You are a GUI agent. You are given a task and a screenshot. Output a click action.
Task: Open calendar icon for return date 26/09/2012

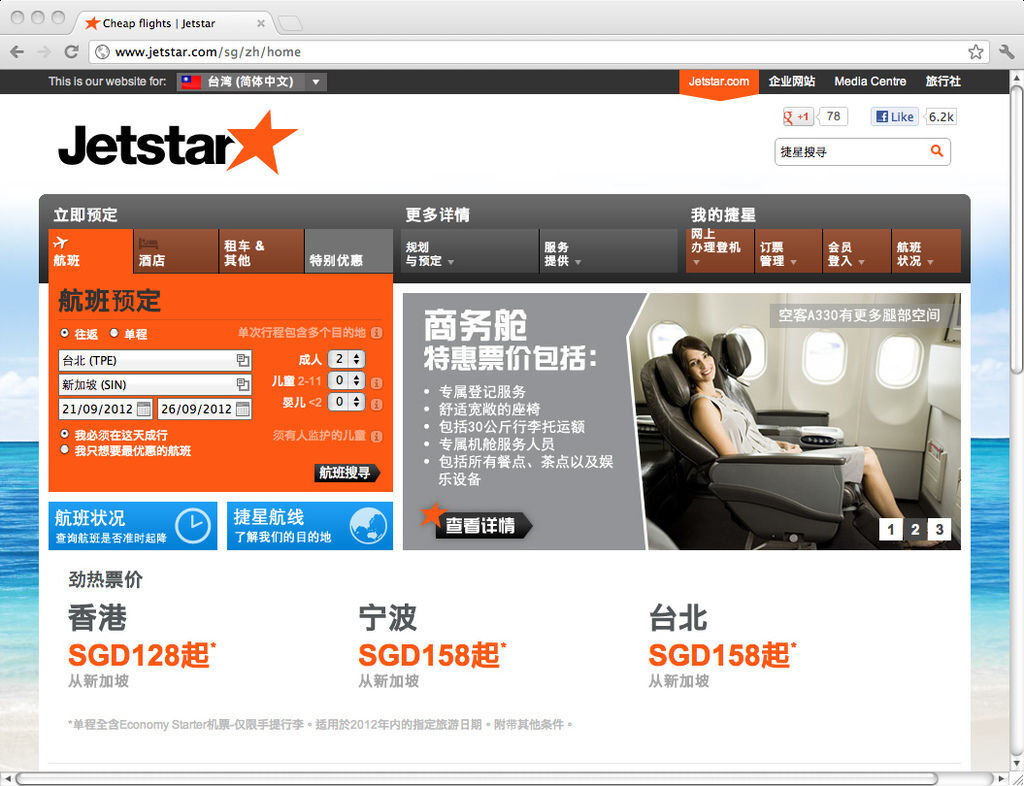coord(242,409)
